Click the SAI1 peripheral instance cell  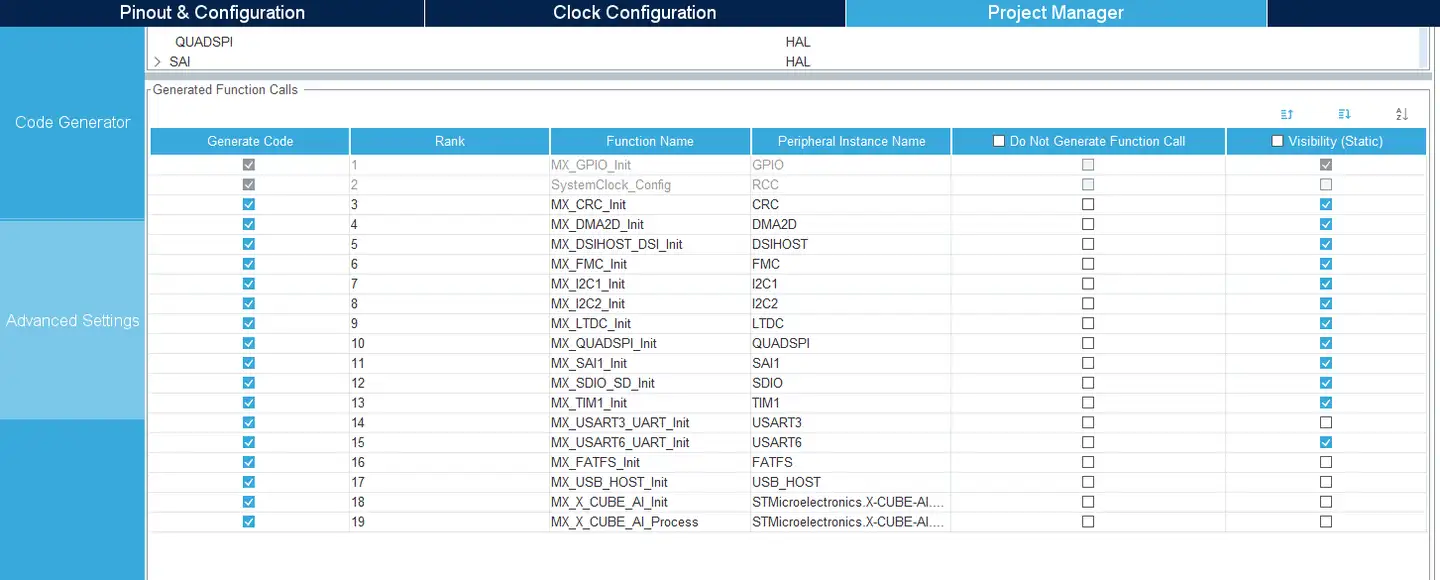tap(851, 363)
